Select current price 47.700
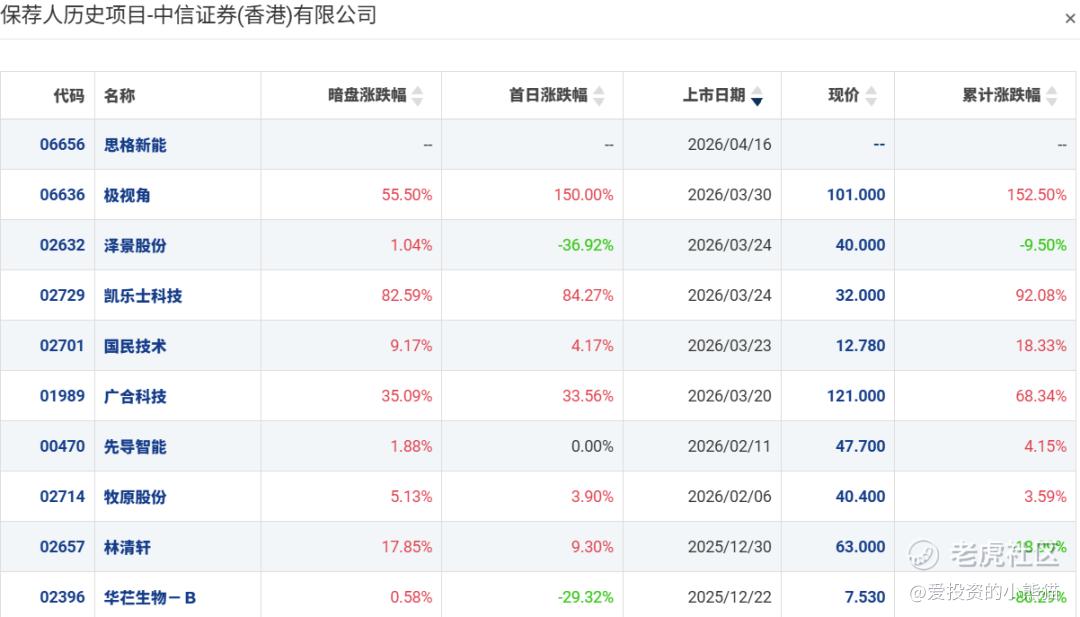Viewport: 1080px width, 617px height. [860, 446]
